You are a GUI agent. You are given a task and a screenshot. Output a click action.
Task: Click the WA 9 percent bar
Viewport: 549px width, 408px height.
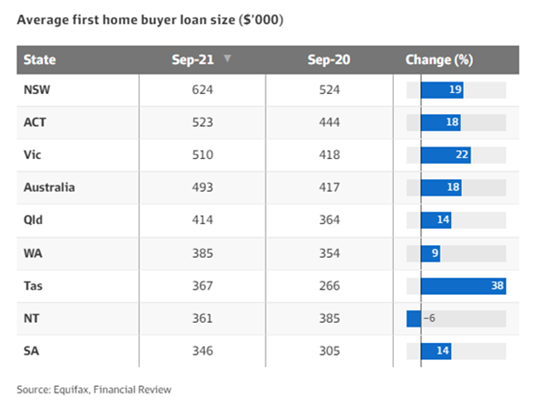coord(430,253)
